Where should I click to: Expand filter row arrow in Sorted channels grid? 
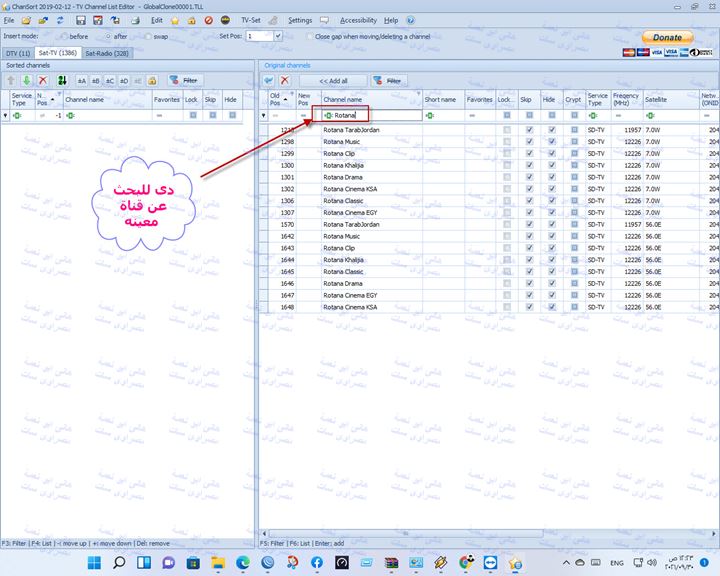(x=6, y=115)
